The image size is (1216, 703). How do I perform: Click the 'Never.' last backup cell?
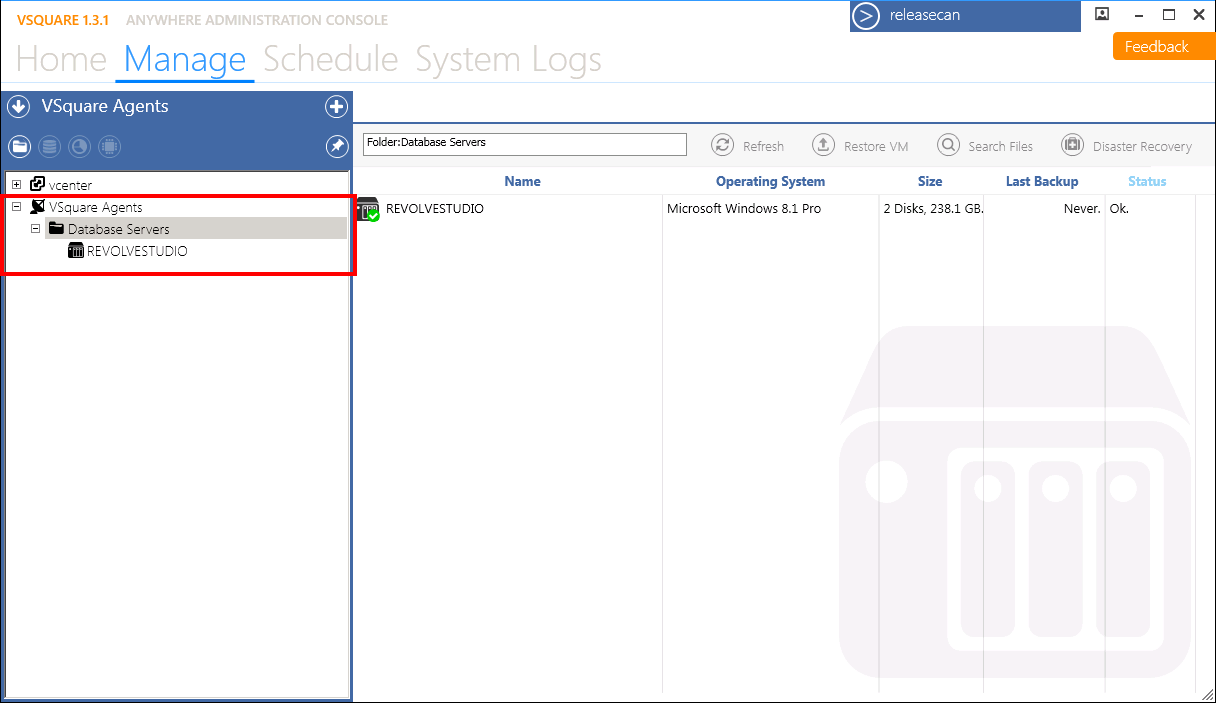pyautogui.click(x=1082, y=209)
